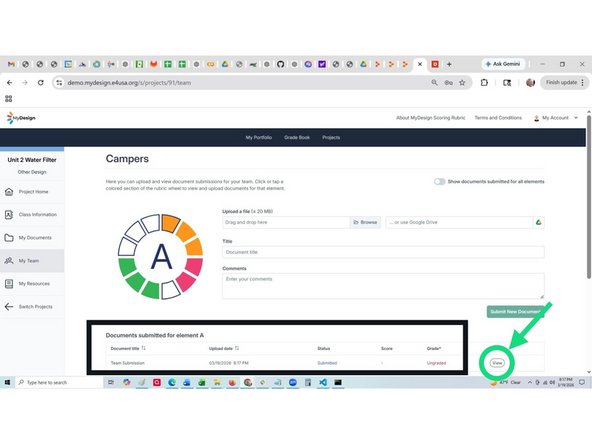Click the View button for Team Submission
Screen dimensions: 592x444
pyautogui.click(x=497, y=363)
